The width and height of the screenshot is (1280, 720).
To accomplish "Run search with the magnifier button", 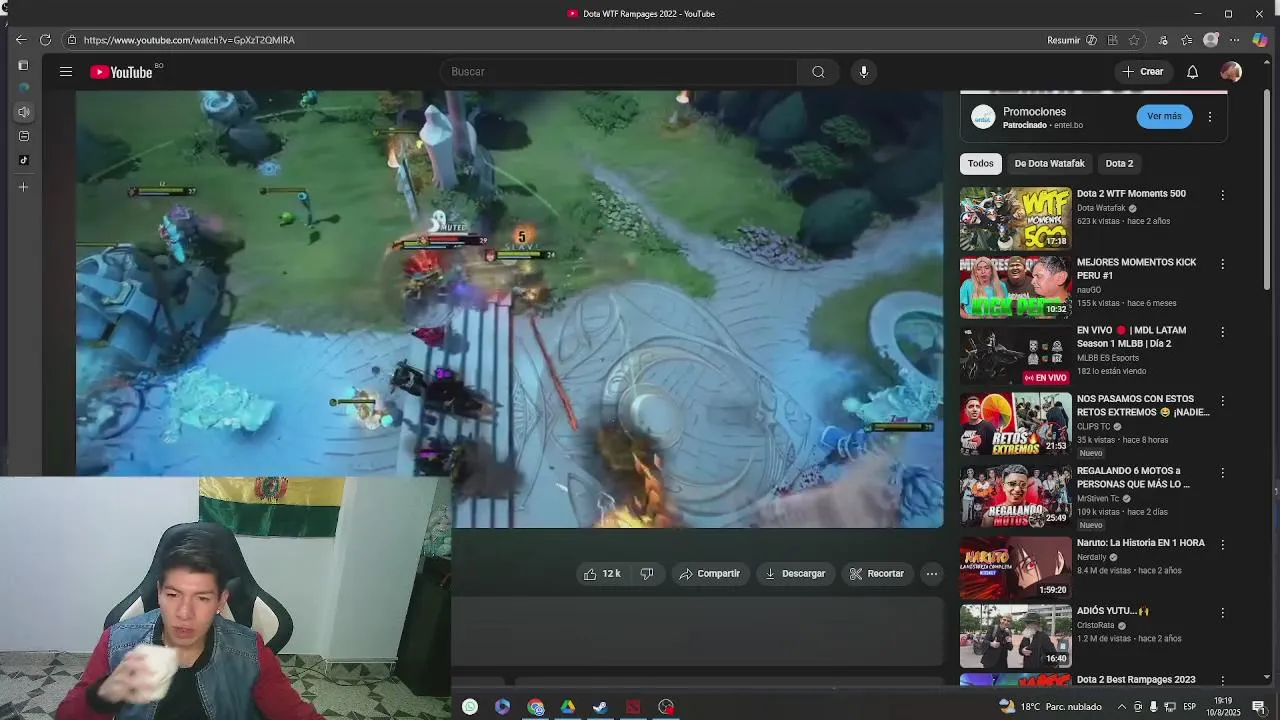I will point(818,72).
